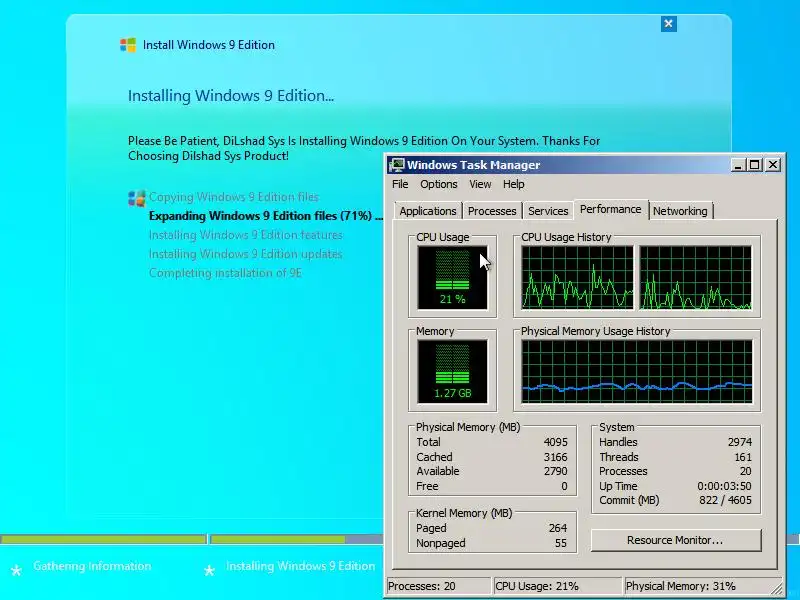Switch to the Applications tab
This screenshot has height=600, width=800.
428,211
